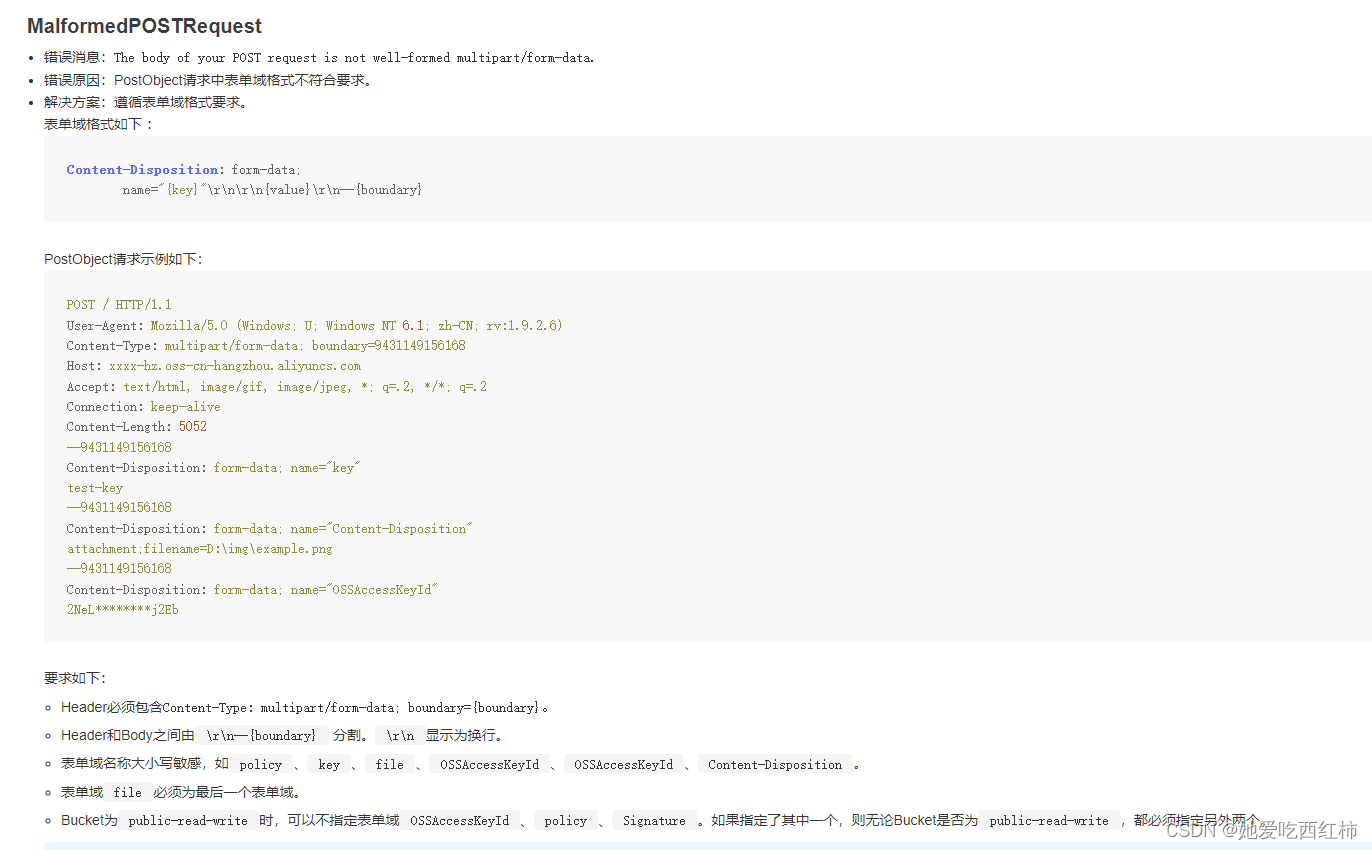Viewport: 1372px width, 850px height.
Task: Click the Content-Type multipart/form-data boundary code line
Action: (x=266, y=345)
